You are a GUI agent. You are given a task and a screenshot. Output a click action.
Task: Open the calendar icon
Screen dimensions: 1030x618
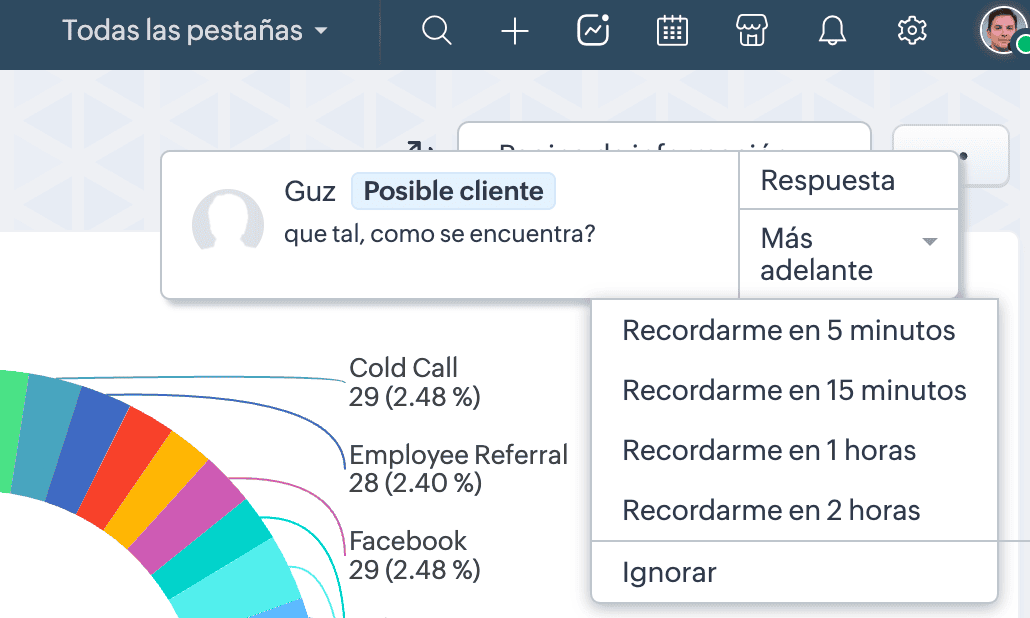[x=672, y=30]
